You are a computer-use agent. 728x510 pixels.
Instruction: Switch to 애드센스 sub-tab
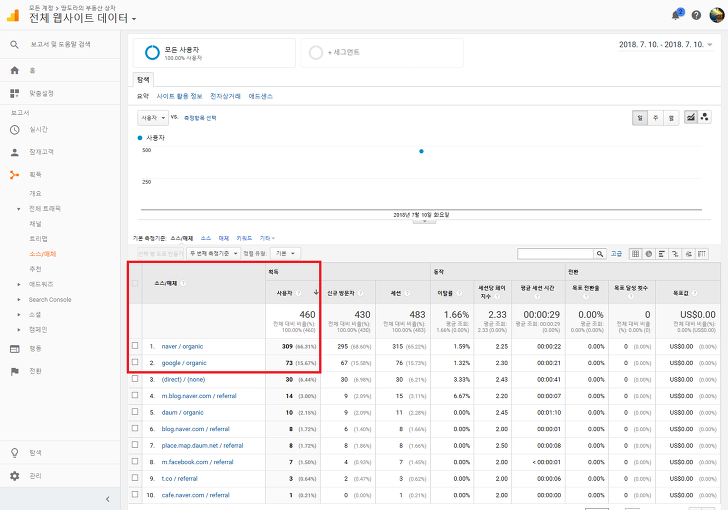(x=260, y=96)
